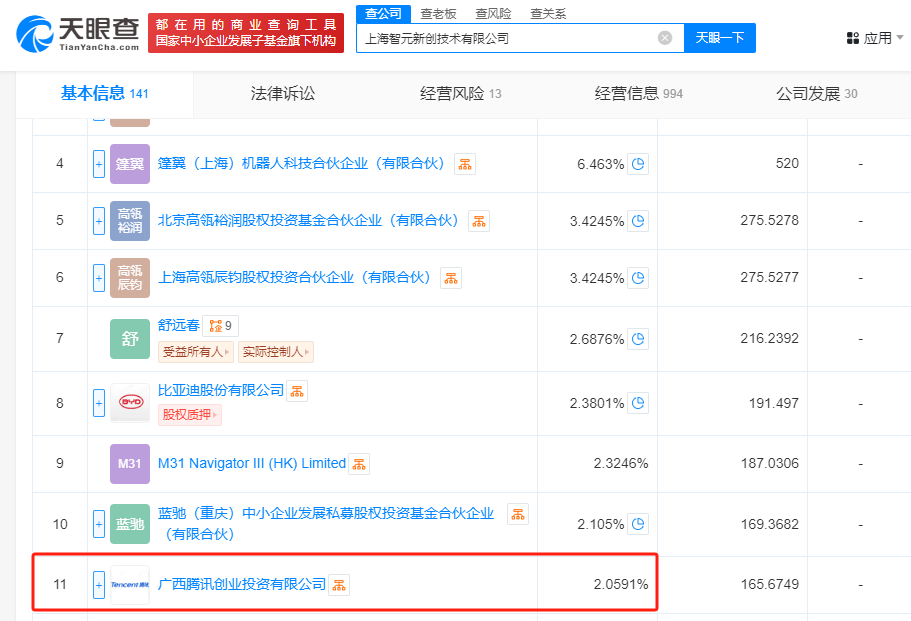The height and width of the screenshot is (621, 911).
Task: Expand row 11 广西腾讯 shareholder details
Action: tap(99, 584)
